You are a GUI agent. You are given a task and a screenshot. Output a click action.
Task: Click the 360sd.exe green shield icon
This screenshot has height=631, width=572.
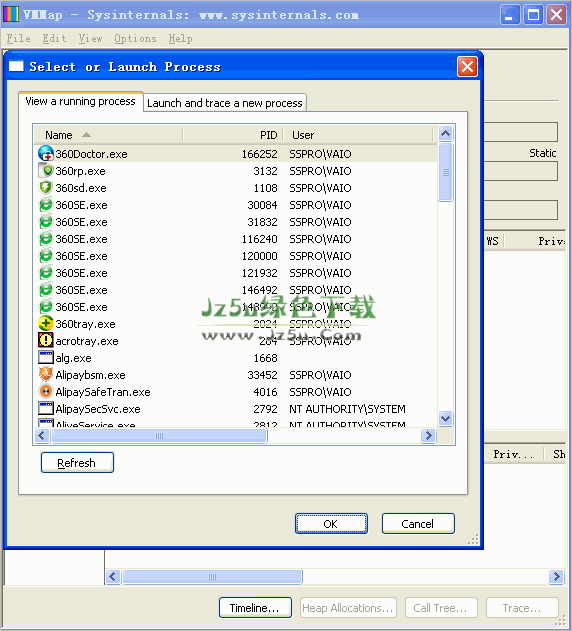coord(46,188)
